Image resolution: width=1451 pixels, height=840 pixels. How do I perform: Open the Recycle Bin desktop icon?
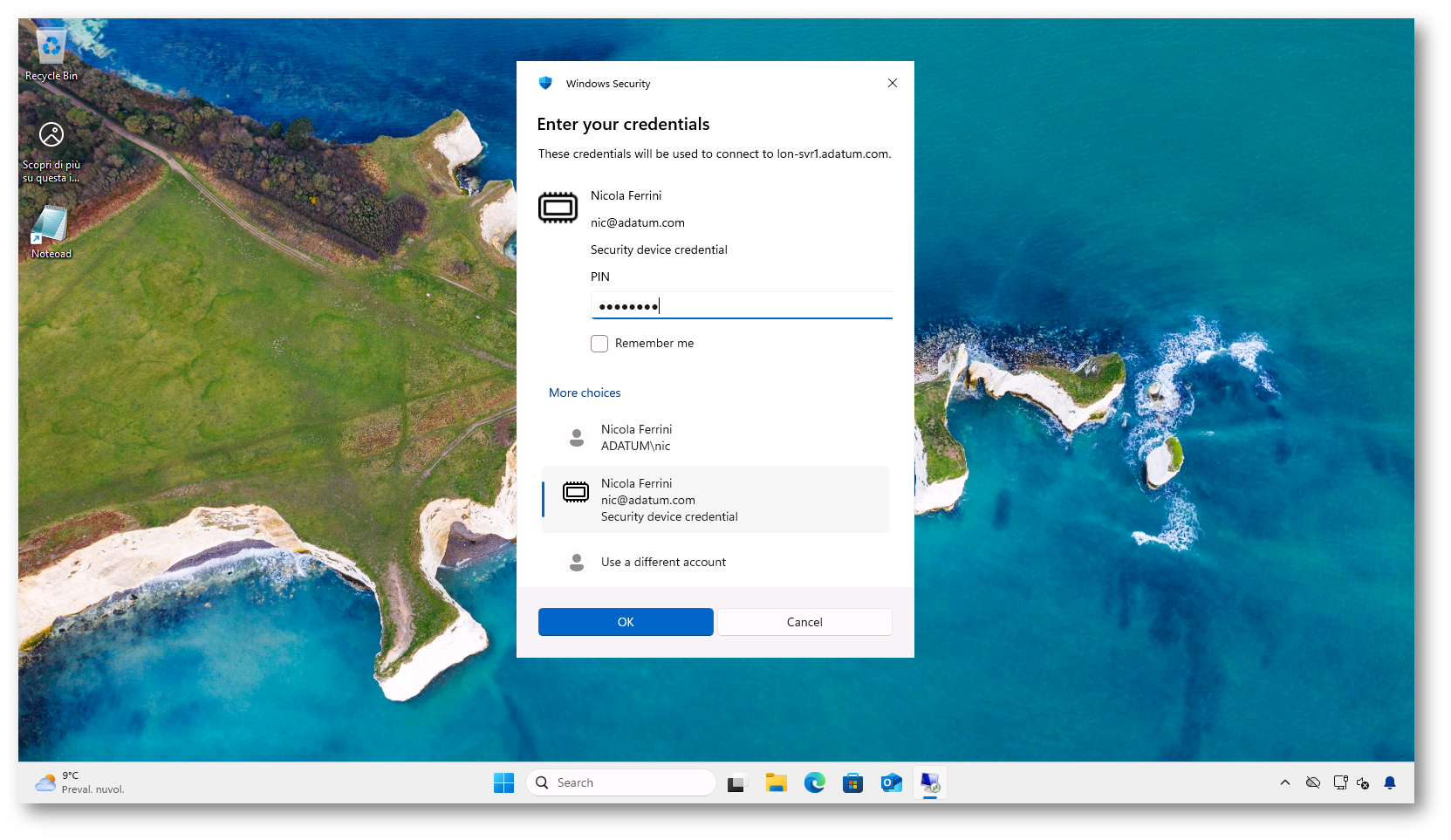(x=51, y=54)
